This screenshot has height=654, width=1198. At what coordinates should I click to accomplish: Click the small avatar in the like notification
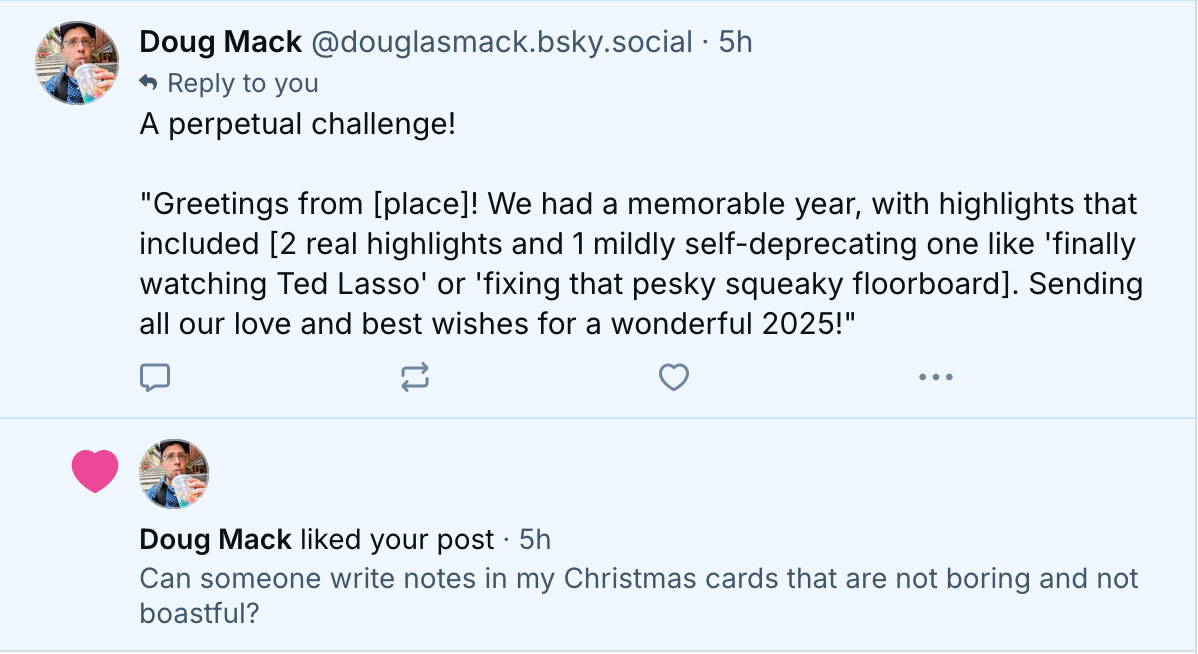click(173, 473)
